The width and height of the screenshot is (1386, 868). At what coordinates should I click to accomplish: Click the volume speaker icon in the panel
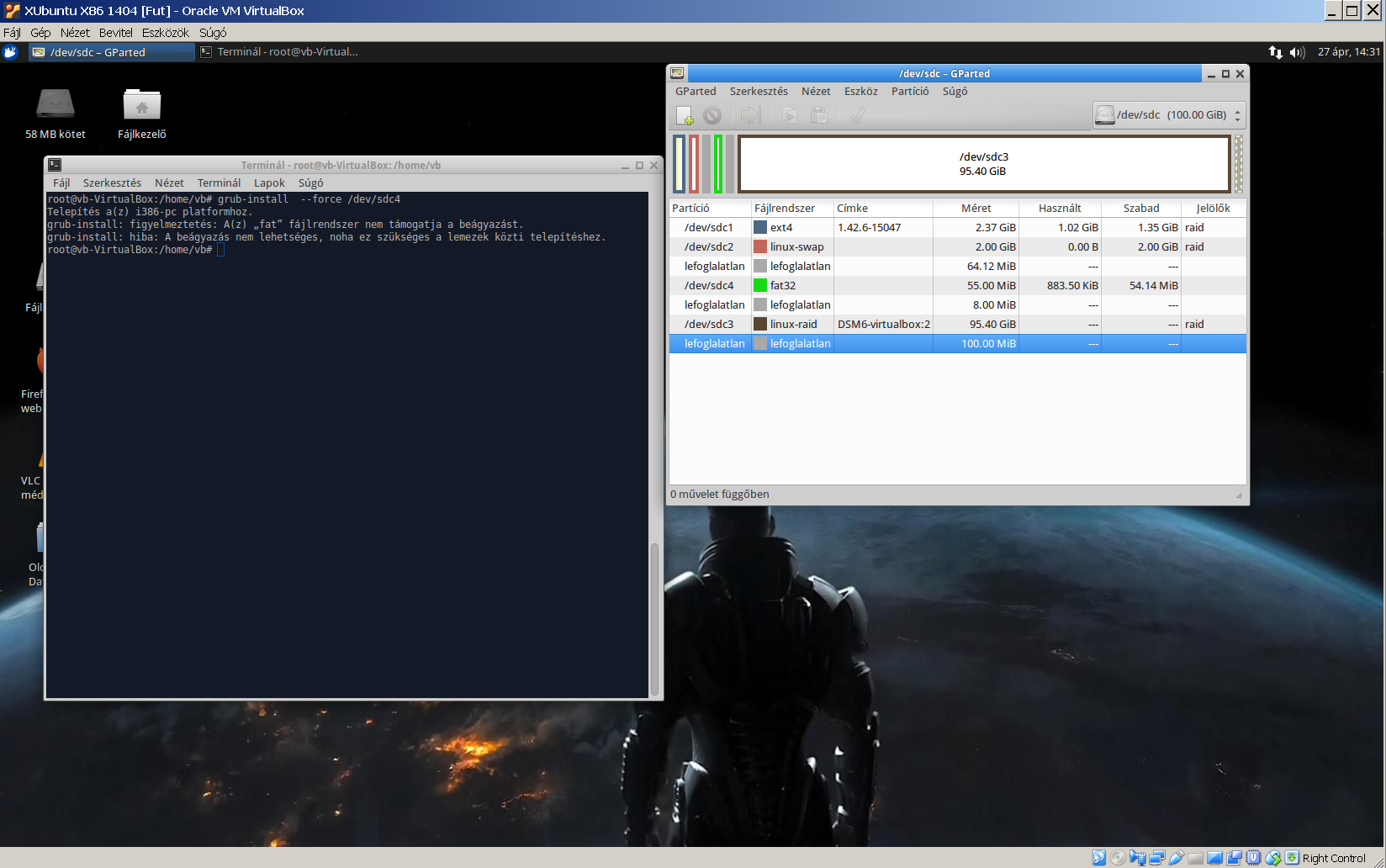(1297, 52)
